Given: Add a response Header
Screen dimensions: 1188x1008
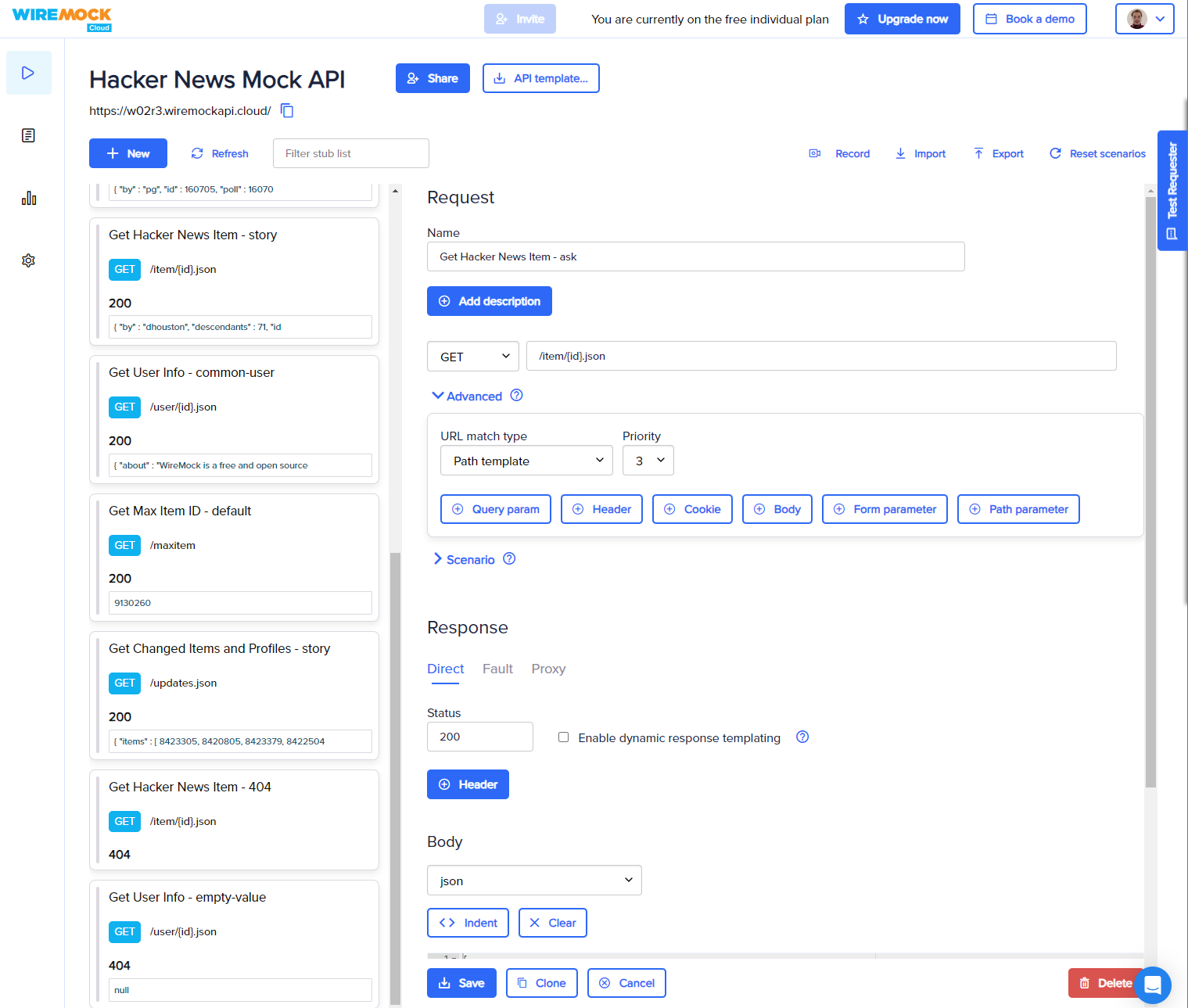Looking at the screenshot, I should pos(468,784).
